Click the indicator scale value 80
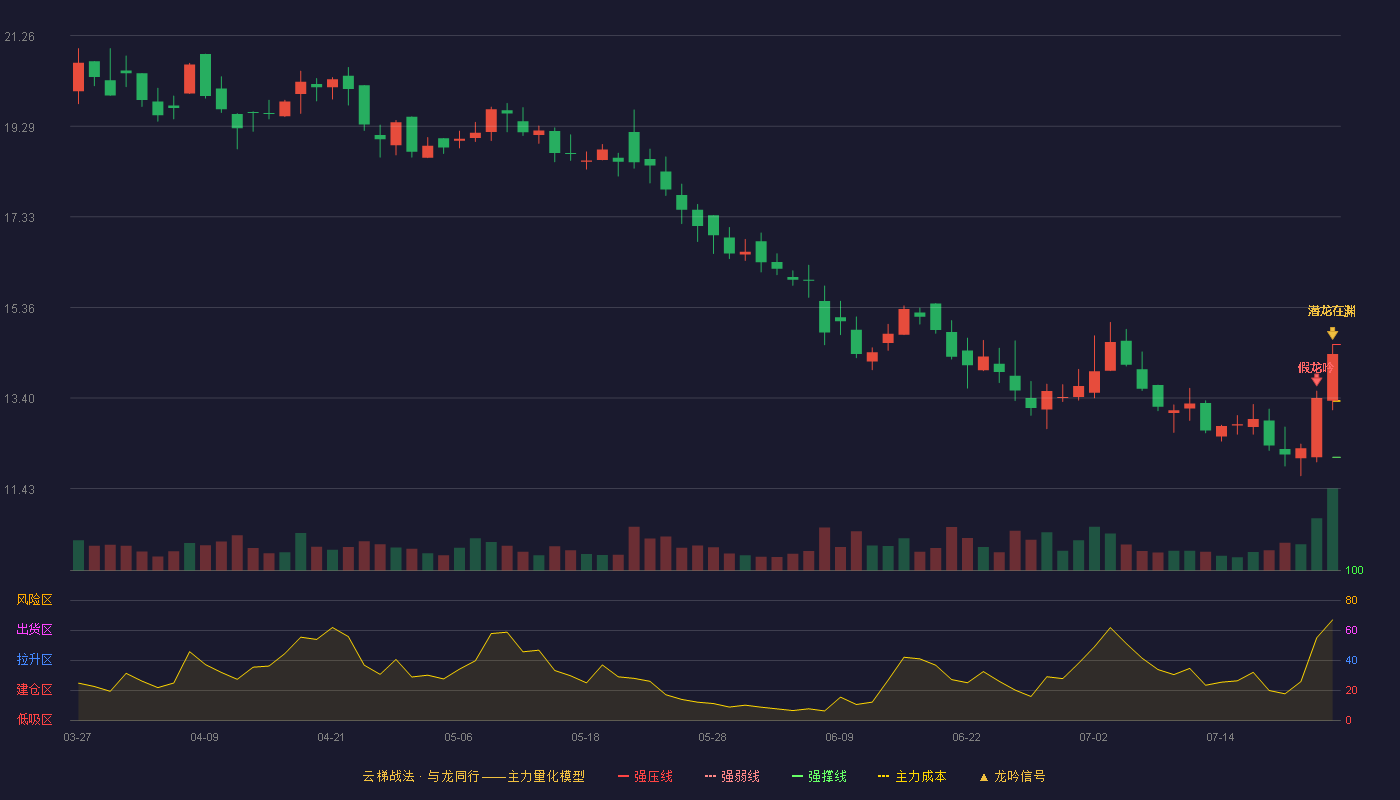Image resolution: width=1400 pixels, height=800 pixels. point(1351,600)
